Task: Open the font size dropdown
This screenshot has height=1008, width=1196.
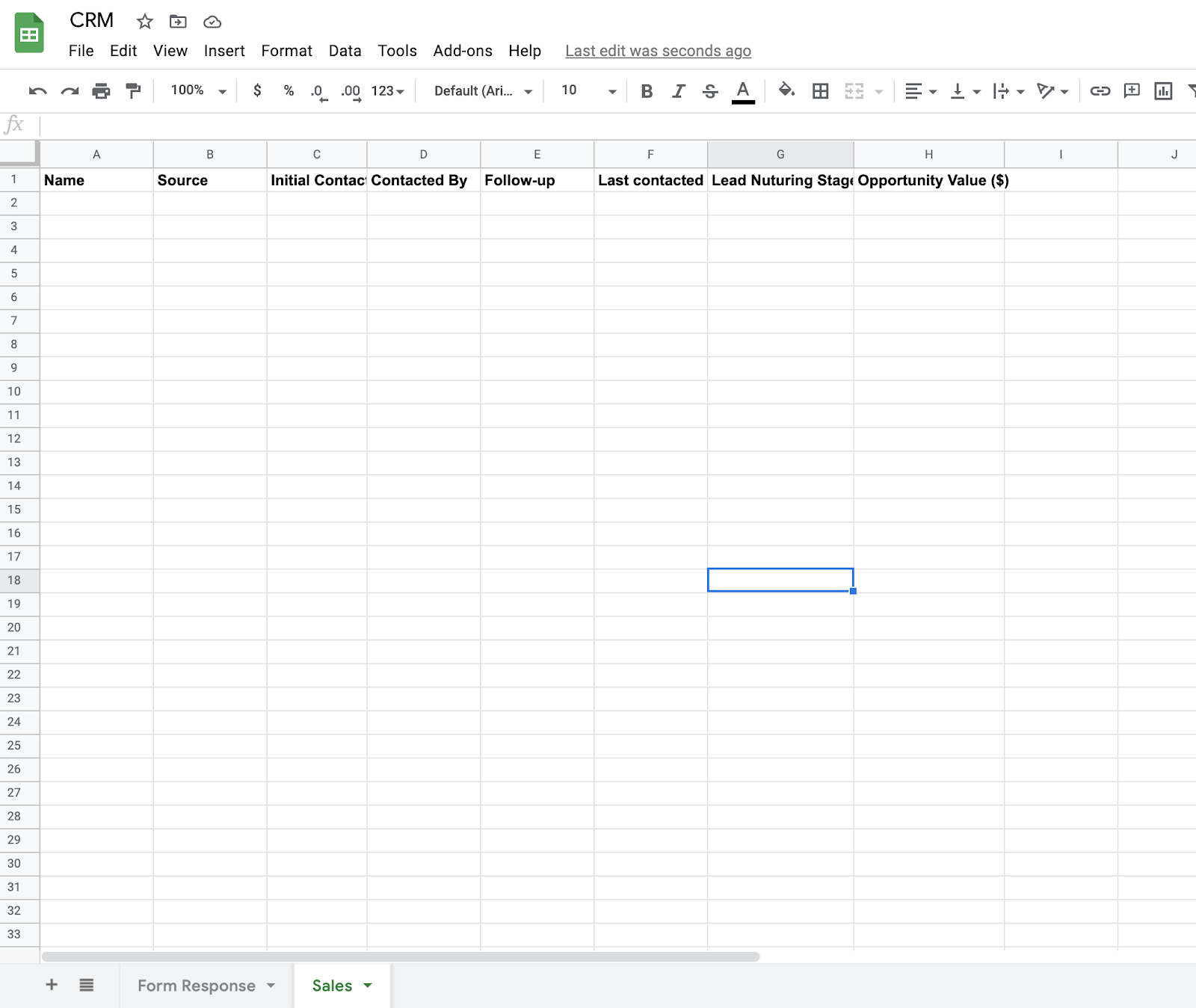Action: click(587, 90)
